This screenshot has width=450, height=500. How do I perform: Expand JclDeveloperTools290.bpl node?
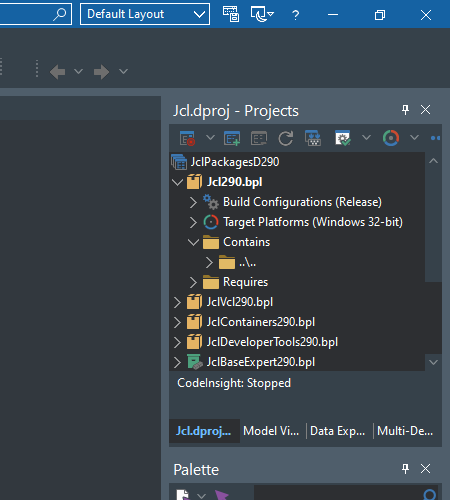[177, 342]
